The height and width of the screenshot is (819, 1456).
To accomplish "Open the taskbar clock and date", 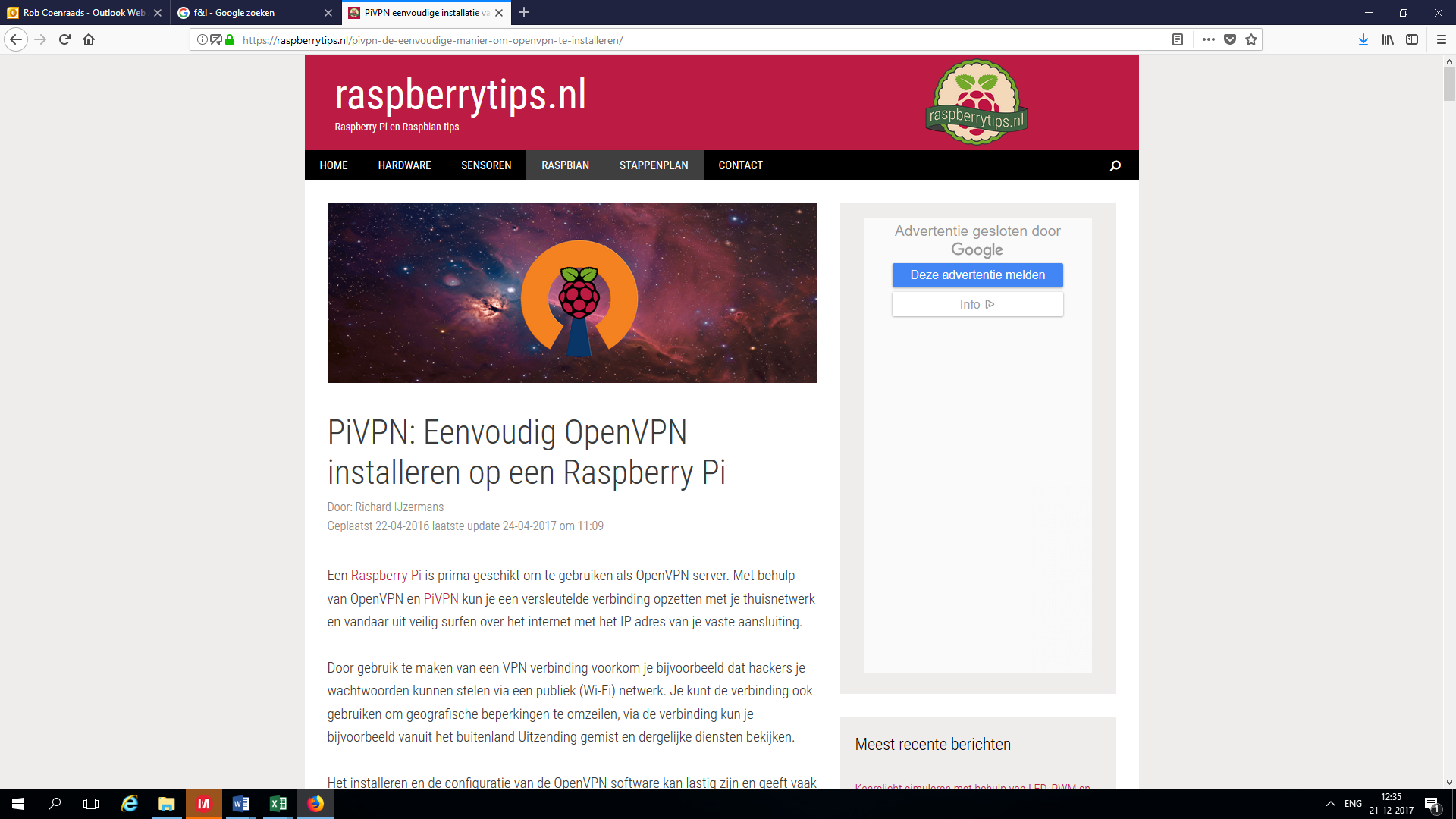I will (1391, 804).
